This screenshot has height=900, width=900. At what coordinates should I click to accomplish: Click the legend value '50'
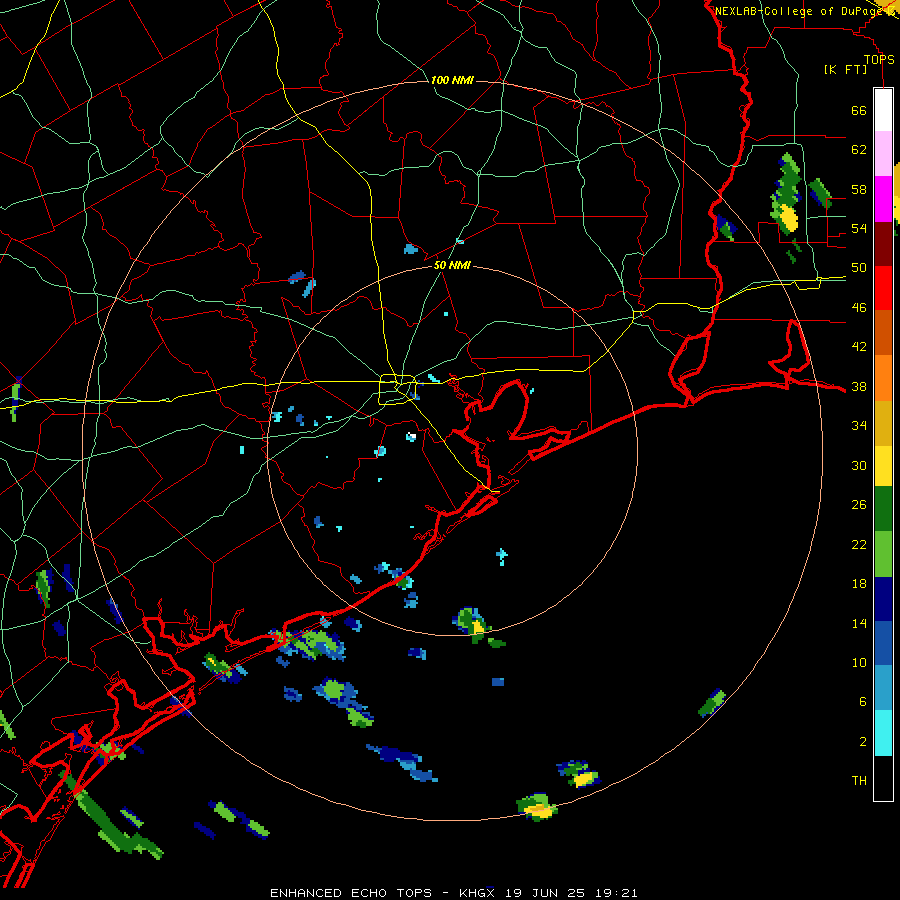point(859,268)
